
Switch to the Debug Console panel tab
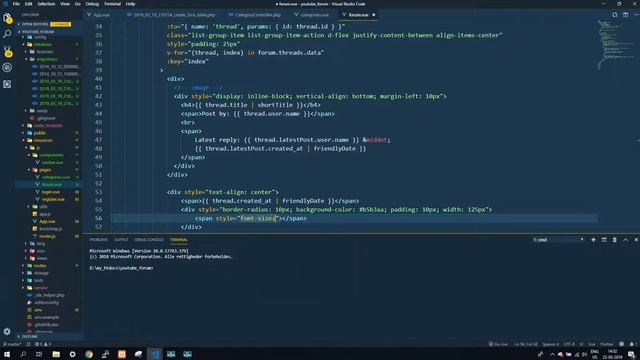coord(149,240)
